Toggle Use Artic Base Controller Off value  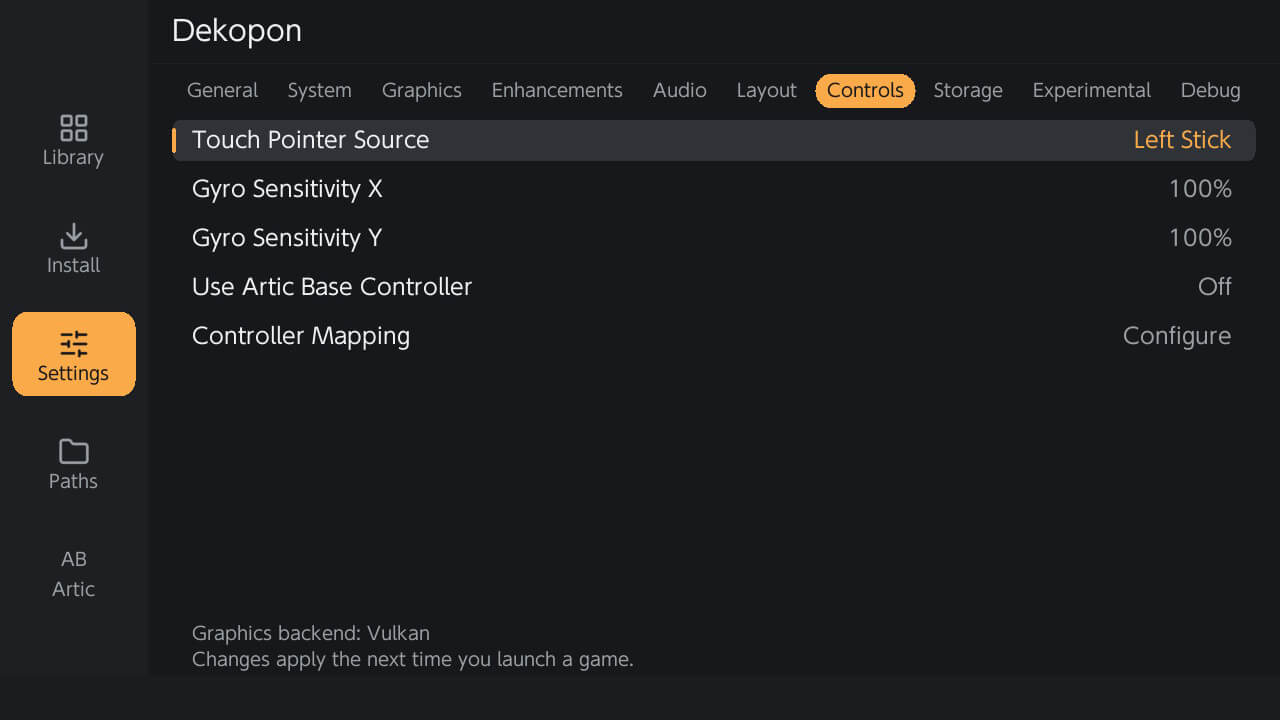tap(1215, 287)
